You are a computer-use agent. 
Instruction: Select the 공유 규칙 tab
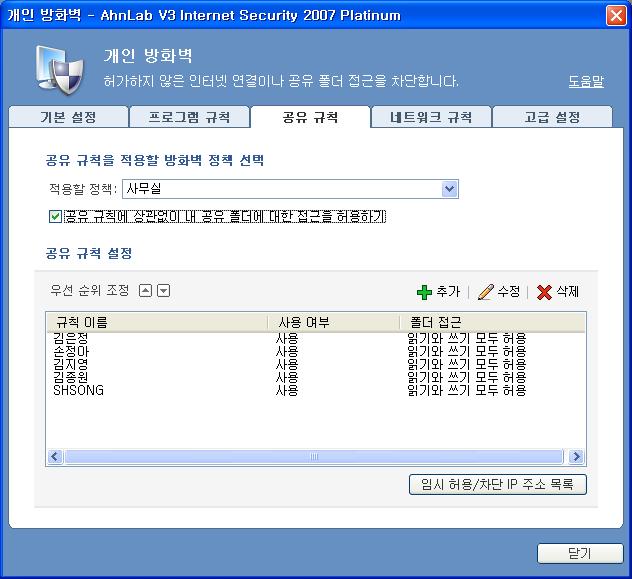pyautogui.click(x=310, y=117)
